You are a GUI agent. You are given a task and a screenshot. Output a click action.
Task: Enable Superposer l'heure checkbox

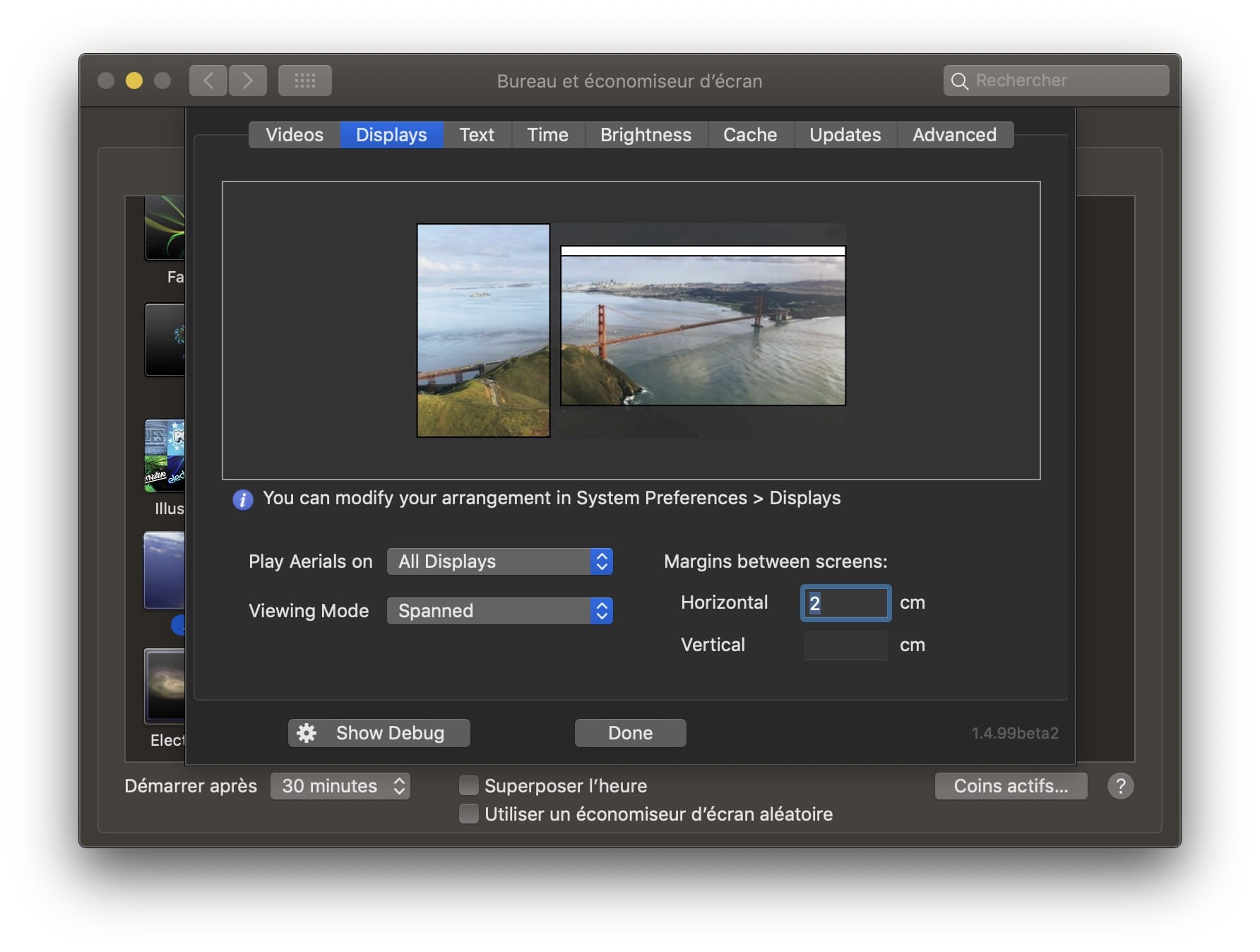(468, 785)
